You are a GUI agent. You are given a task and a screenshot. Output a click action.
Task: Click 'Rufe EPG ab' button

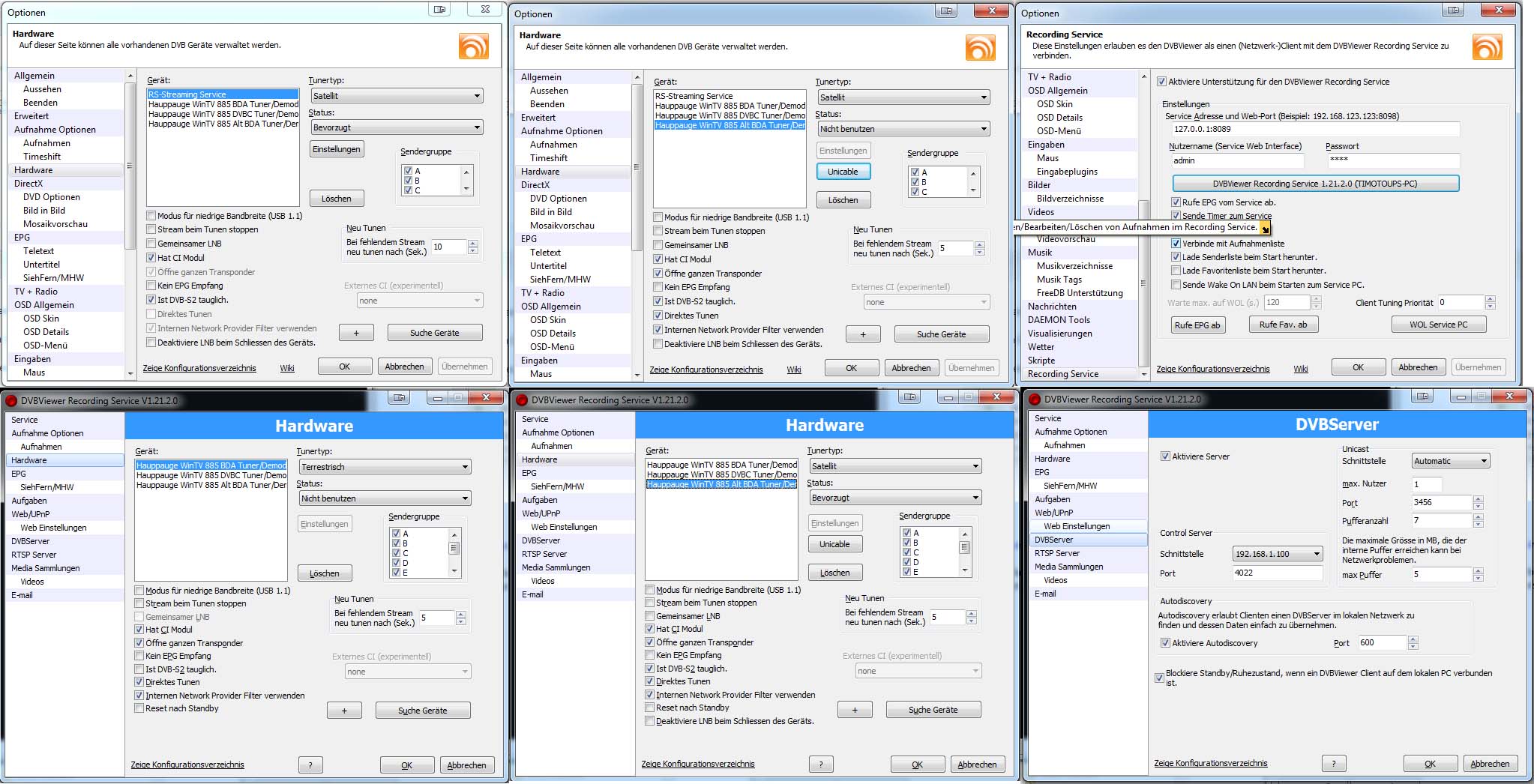pos(1197,325)
